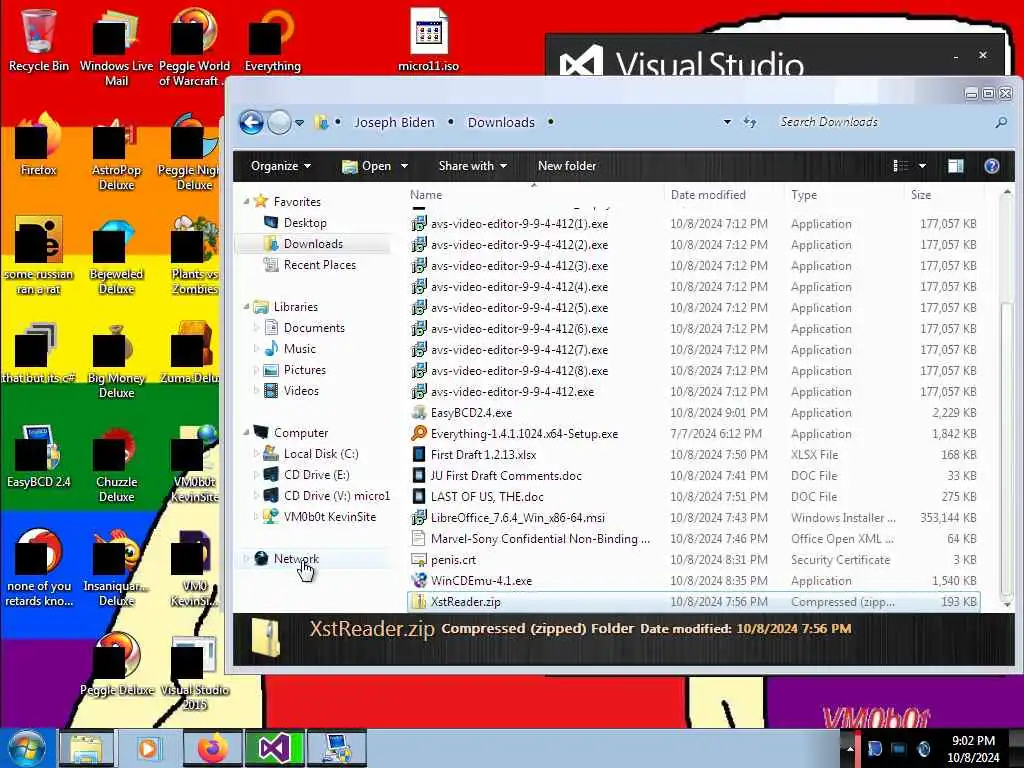The width and height of the screenshot is (1024, 768).
Task: Click the Open toolbar button
Action: (367, 166)
